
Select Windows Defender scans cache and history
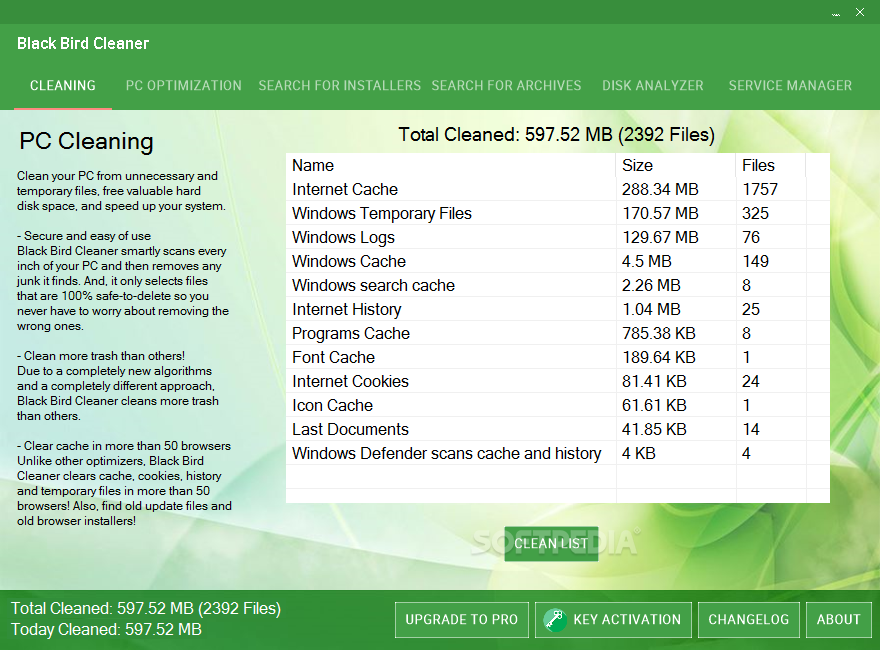pyautogui.click(x=558, y=453)
